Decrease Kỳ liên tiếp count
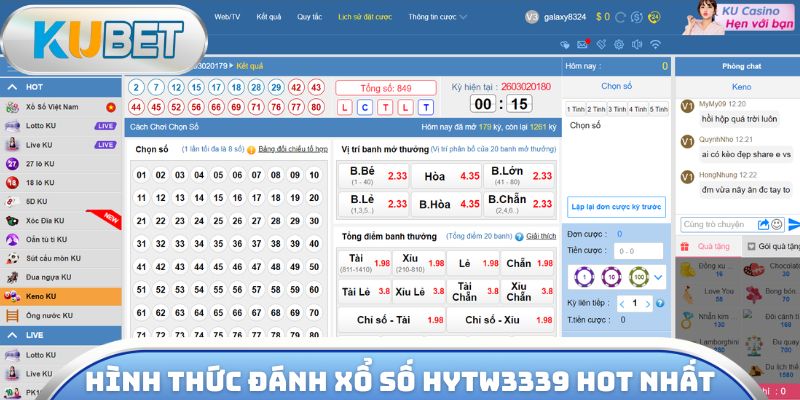This screenshot has width=800, height=400. coord(622,304)
